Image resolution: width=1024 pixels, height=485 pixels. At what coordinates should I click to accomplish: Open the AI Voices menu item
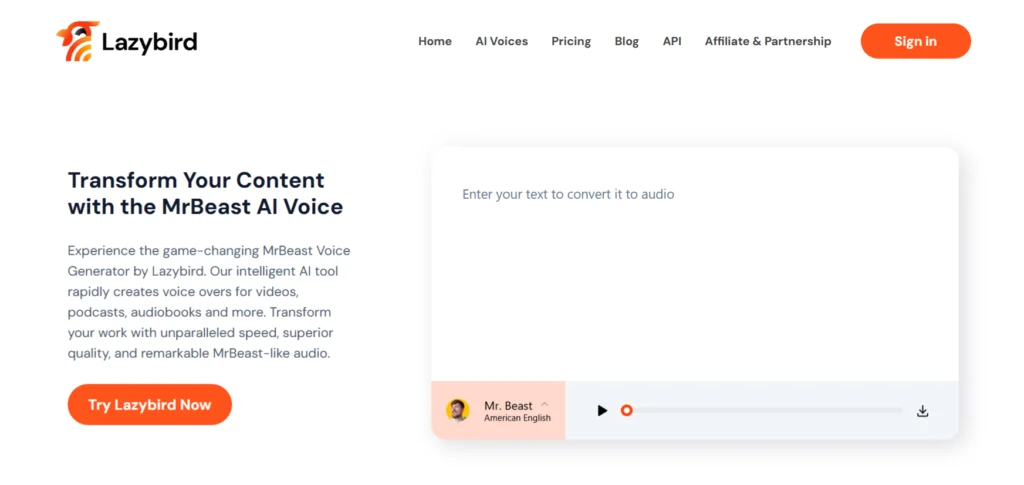501,41
